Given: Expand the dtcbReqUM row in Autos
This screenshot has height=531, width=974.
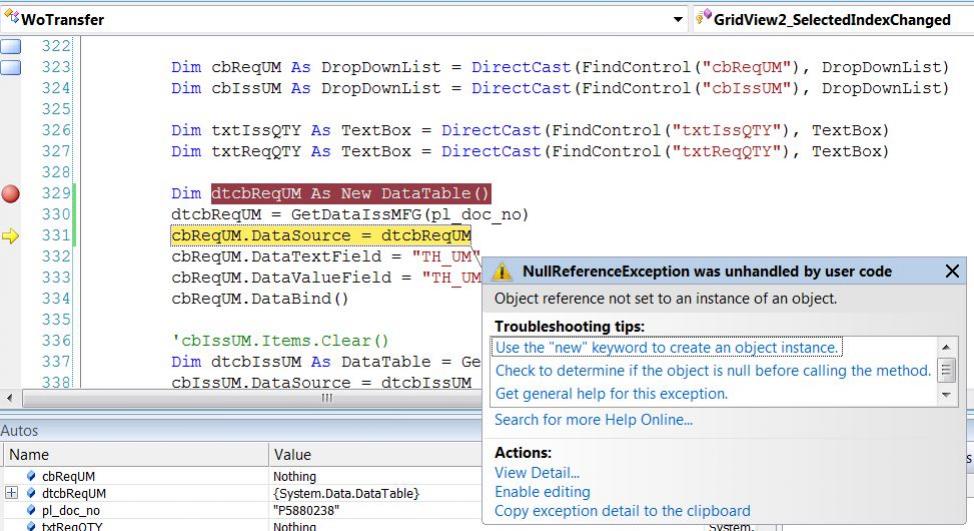Looking at the screenshot, I should (11, 493).
